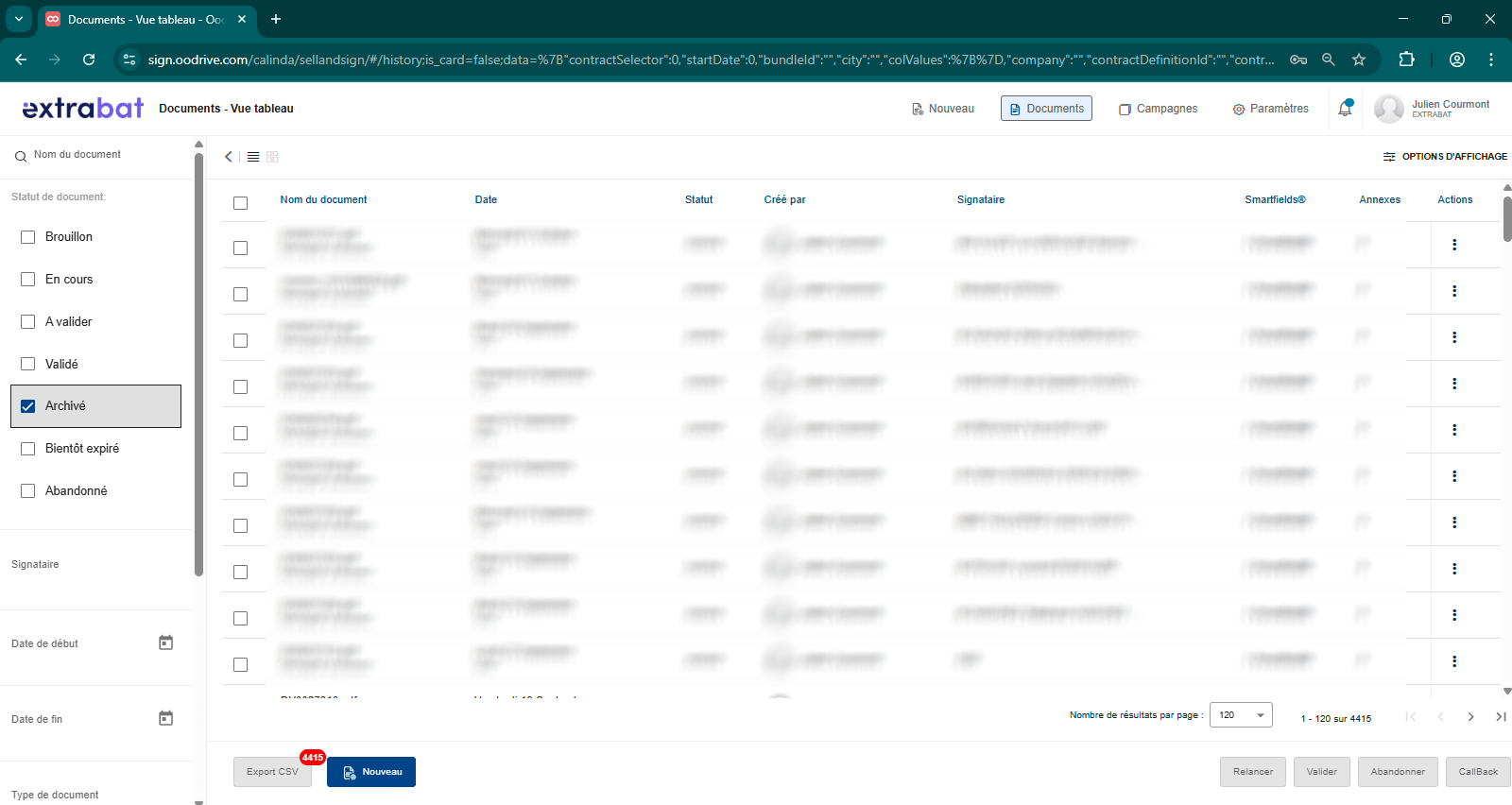Click the Export CSV button
1512x805 pixels.
tap(272, 772)
